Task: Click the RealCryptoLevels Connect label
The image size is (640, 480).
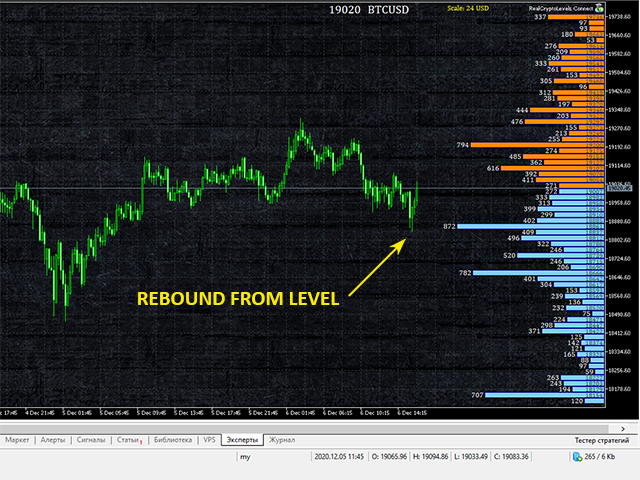Action: 560,8
